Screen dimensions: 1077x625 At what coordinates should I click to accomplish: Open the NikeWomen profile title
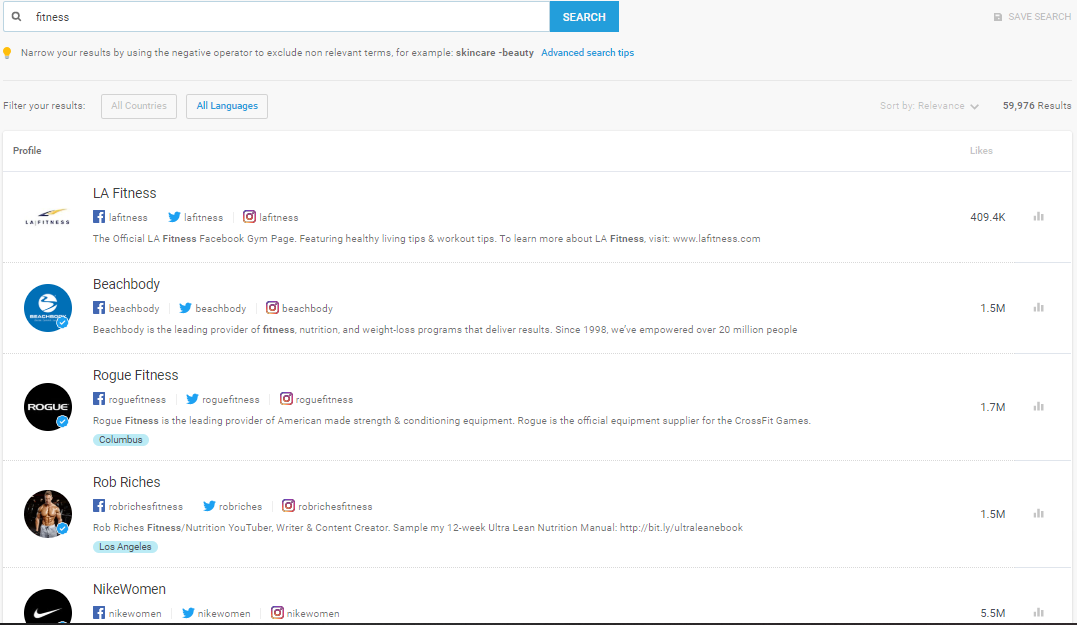tap(129, 589)
